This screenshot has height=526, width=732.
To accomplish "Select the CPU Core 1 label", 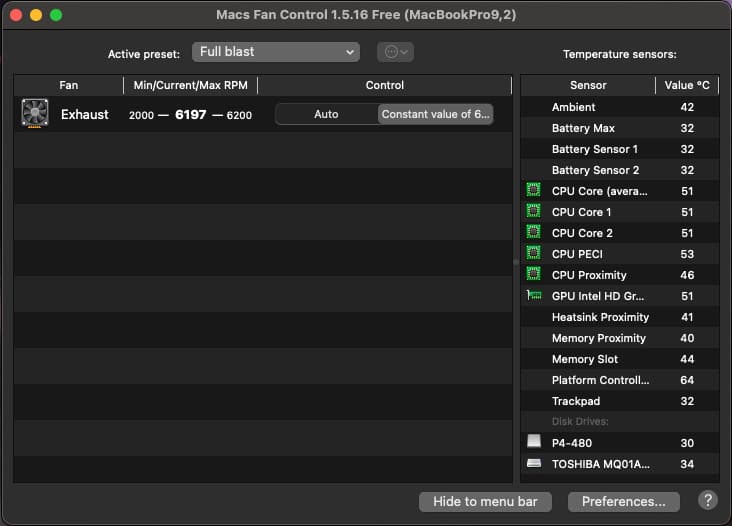I will coord(581,212).
